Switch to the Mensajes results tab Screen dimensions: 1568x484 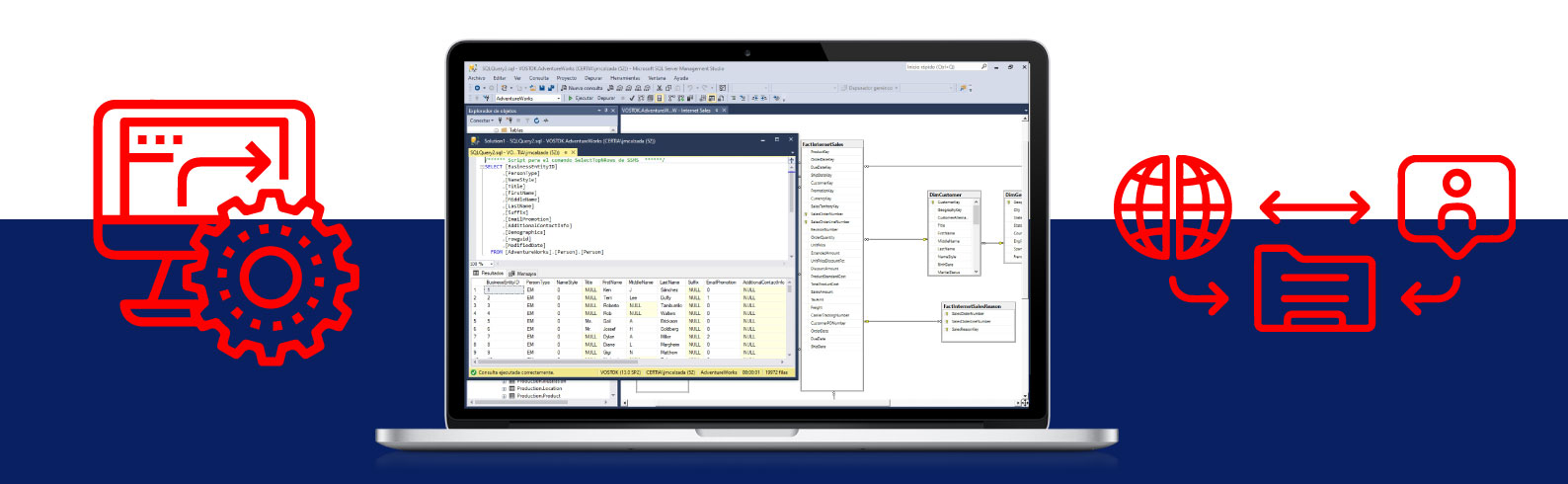(524, 274)
